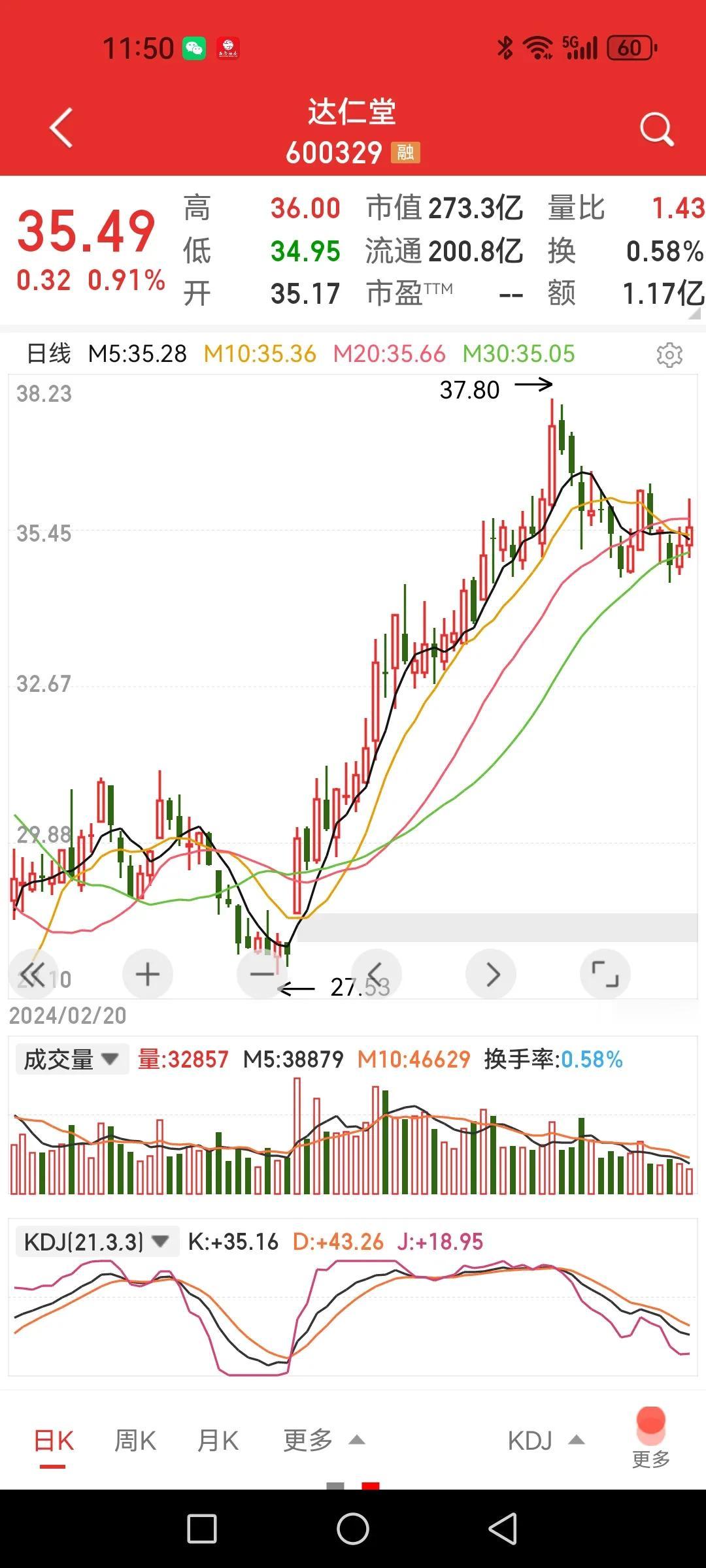706x1568 pixels.
Task: Tap WeChat notification icon in status bar
Action: coord(194,48)
